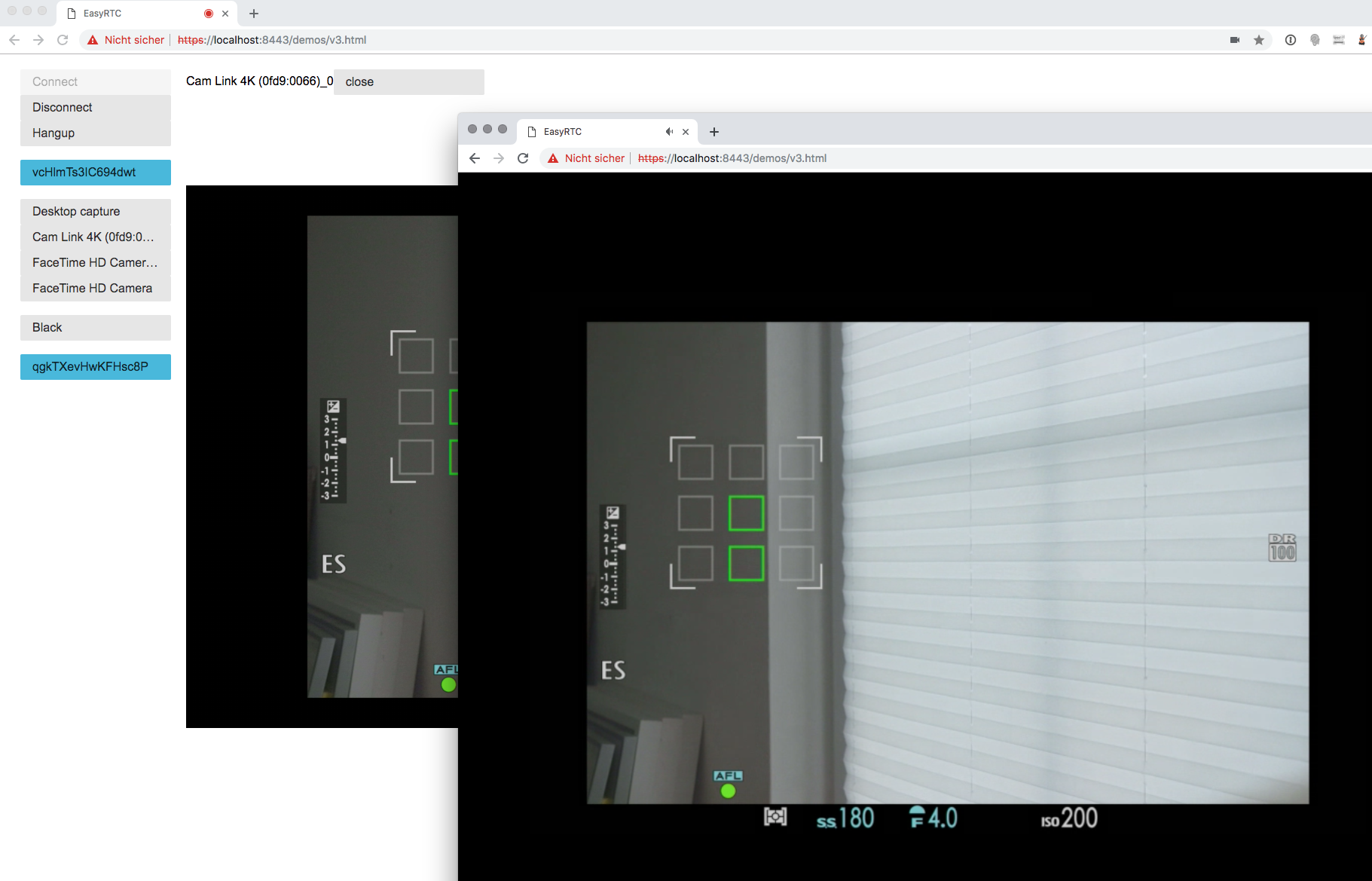Open a new tab in rear window
Viewport: 1372px width, 881px height.
(x=254, y=14)
